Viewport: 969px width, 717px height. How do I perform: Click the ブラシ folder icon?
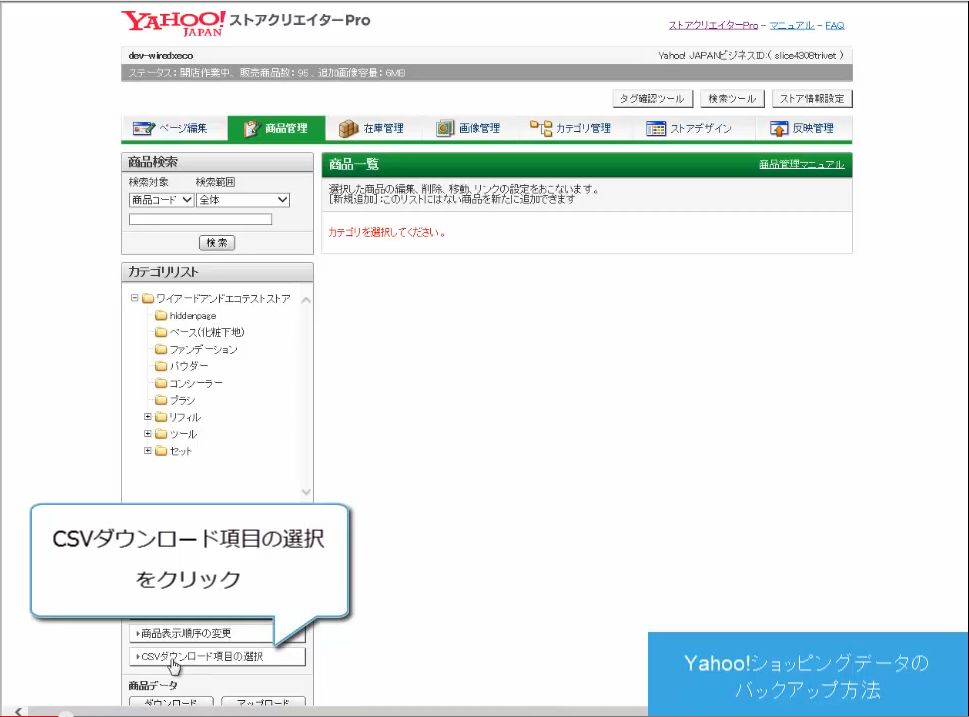(161, 400)
